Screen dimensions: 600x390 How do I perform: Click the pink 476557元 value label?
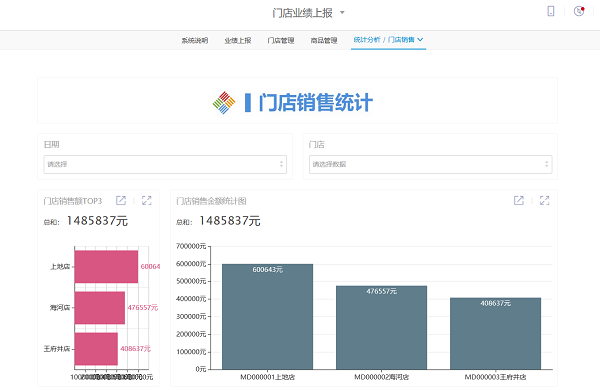point(143,308)
